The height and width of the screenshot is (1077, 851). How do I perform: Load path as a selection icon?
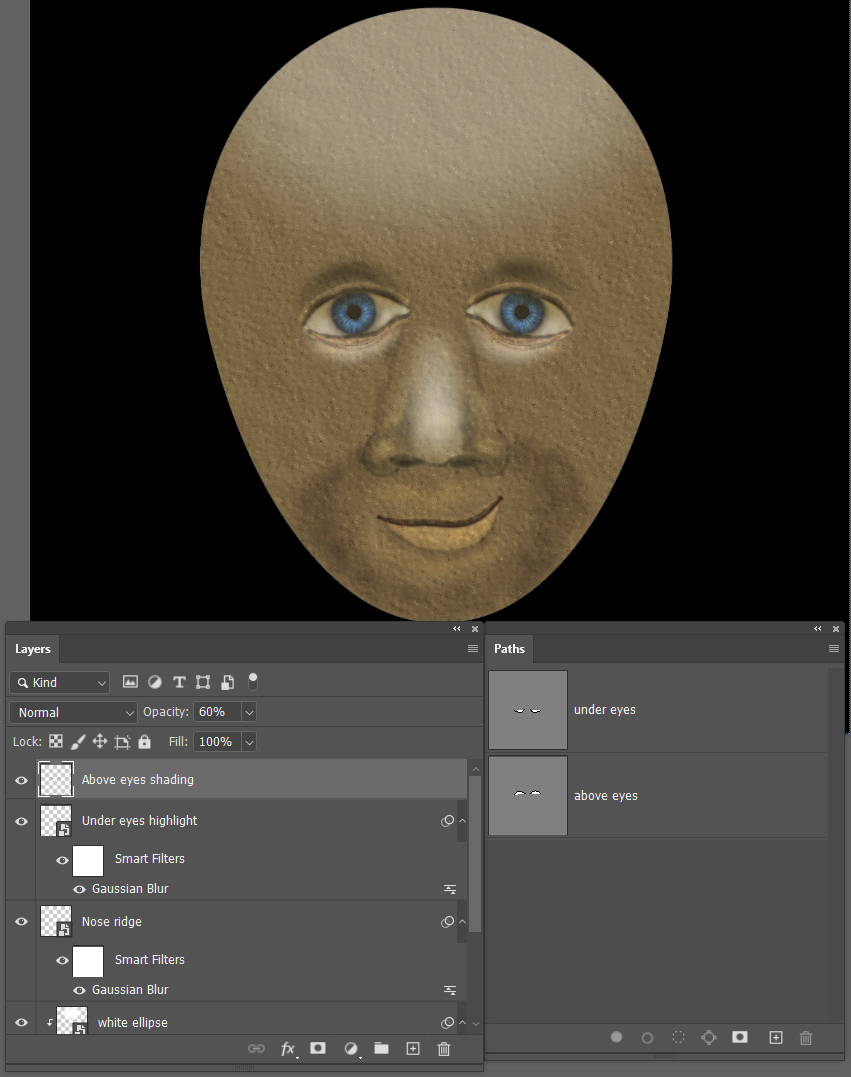point(678,1037)
